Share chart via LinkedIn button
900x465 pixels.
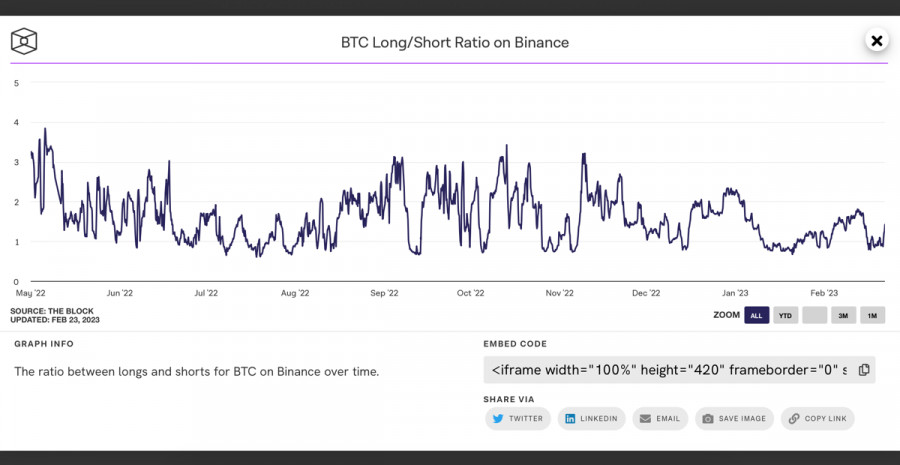click(x=591, y=419)
